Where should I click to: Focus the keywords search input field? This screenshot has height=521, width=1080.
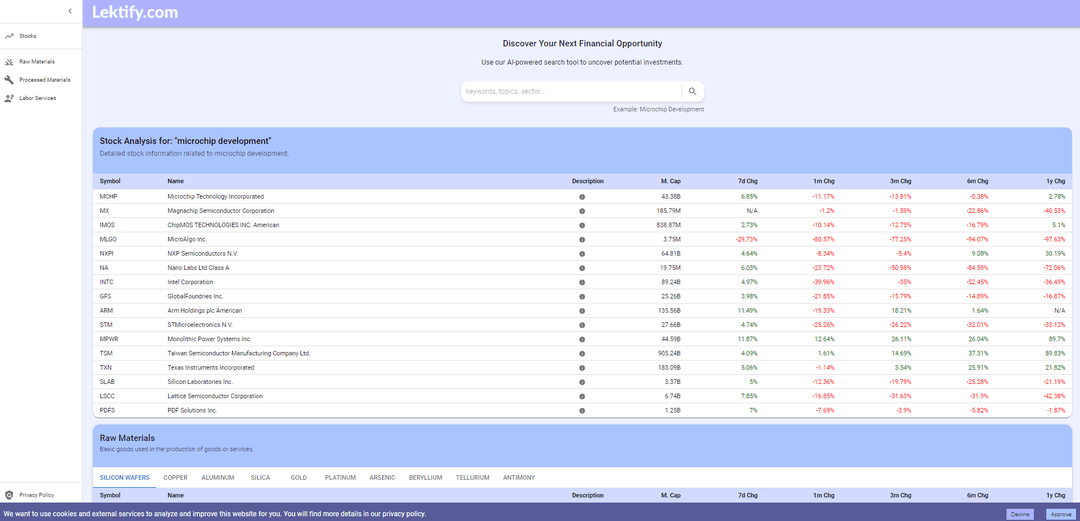click(572, 91)
